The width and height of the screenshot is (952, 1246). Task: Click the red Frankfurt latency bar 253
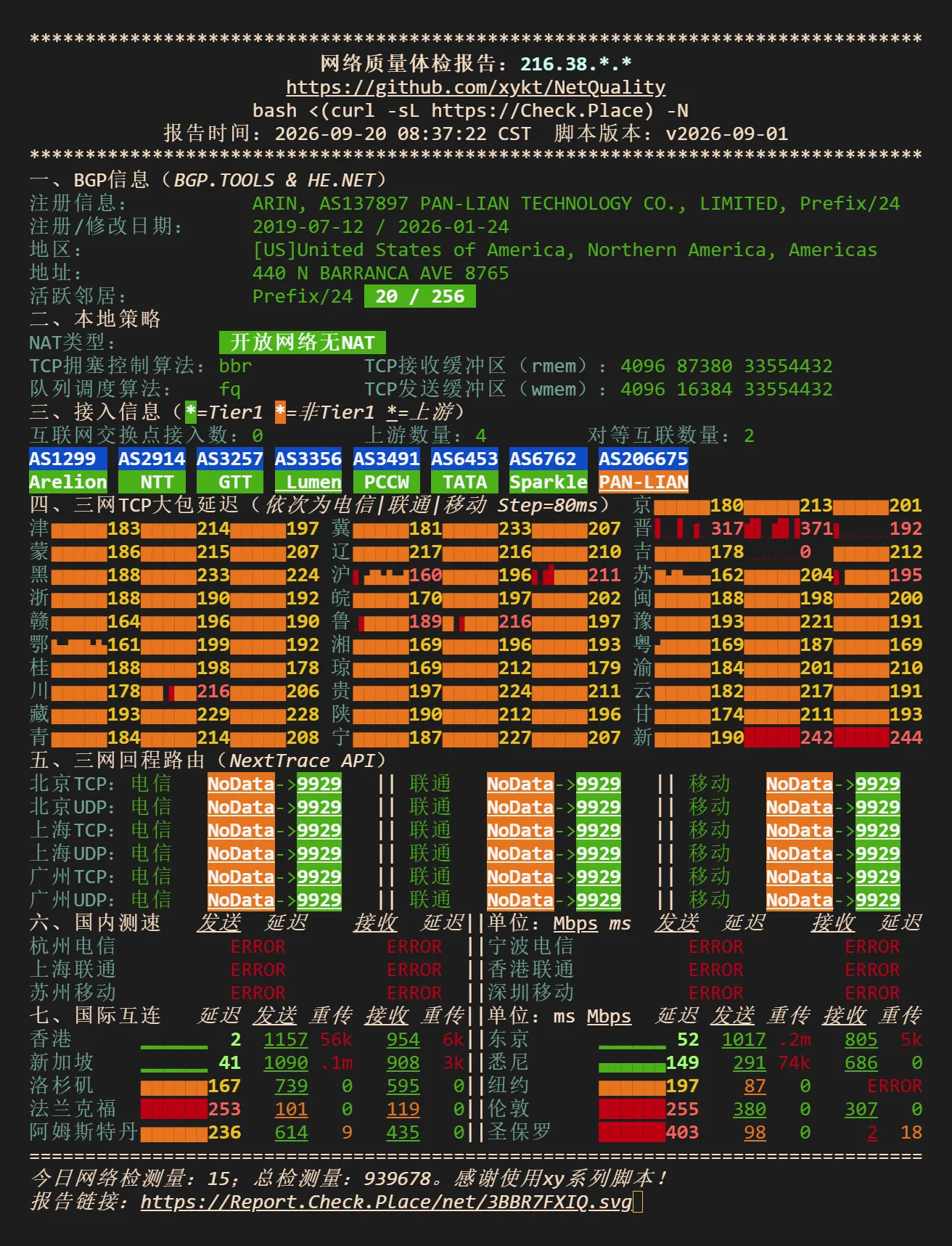(174, 1109)
